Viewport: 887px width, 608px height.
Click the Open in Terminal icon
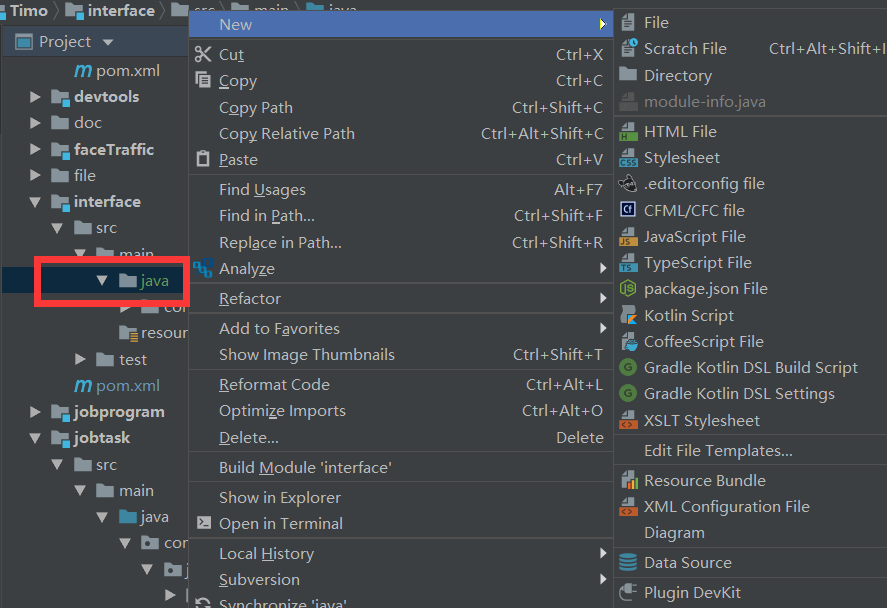point(203,523)
